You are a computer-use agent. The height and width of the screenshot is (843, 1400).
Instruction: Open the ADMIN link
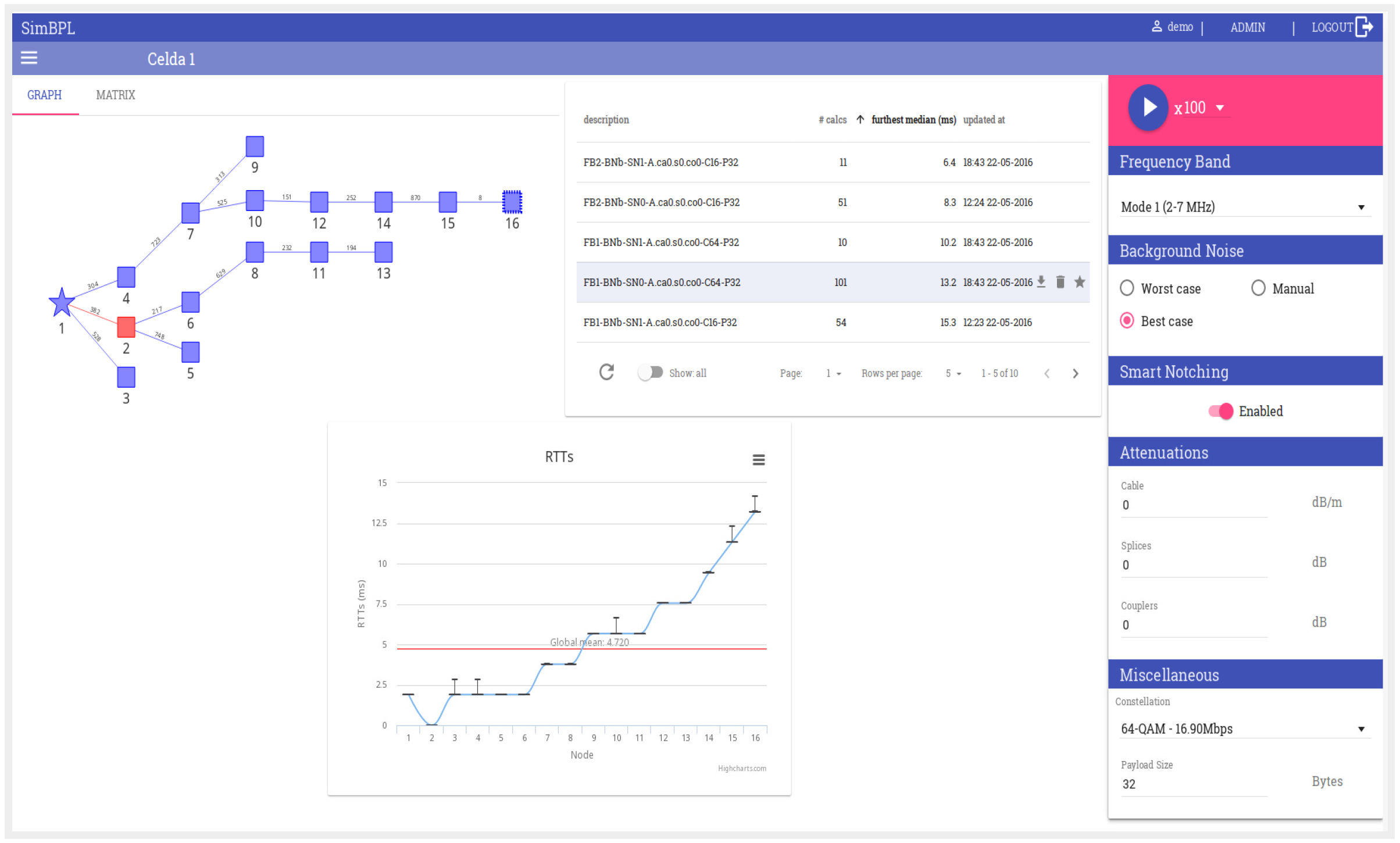1247,27
